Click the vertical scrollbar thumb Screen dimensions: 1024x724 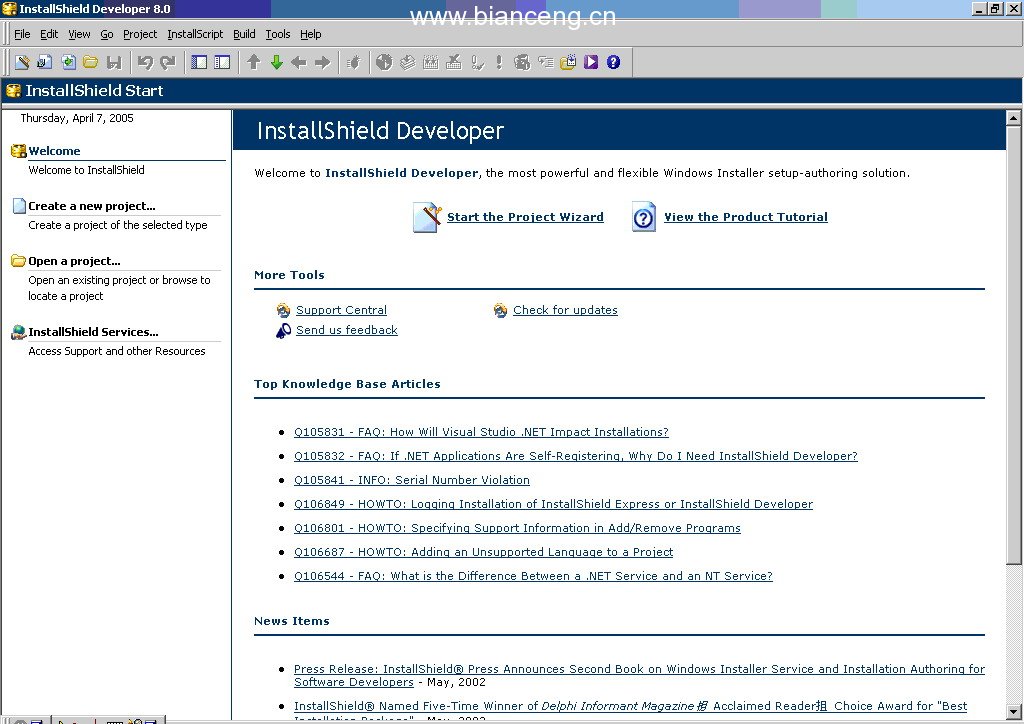pos(1014,346)
